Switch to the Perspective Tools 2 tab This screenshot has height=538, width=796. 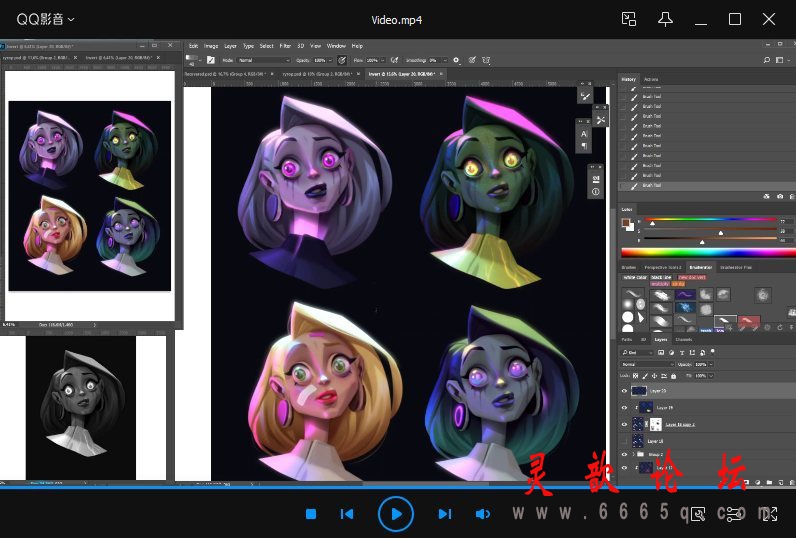tap(662, 267)
